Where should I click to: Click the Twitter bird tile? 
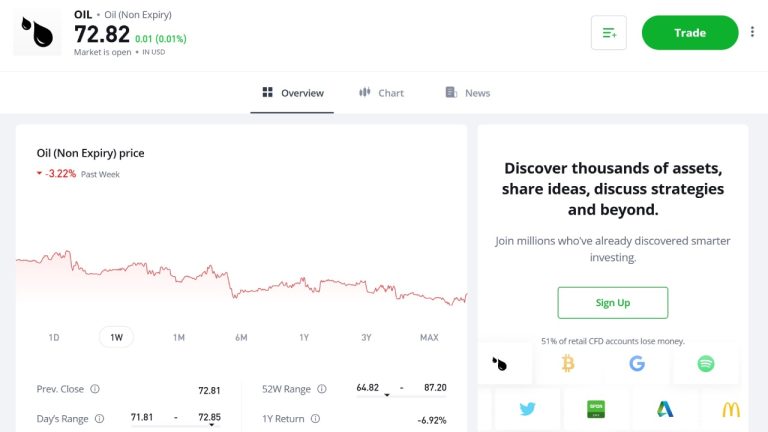(527, 409)
